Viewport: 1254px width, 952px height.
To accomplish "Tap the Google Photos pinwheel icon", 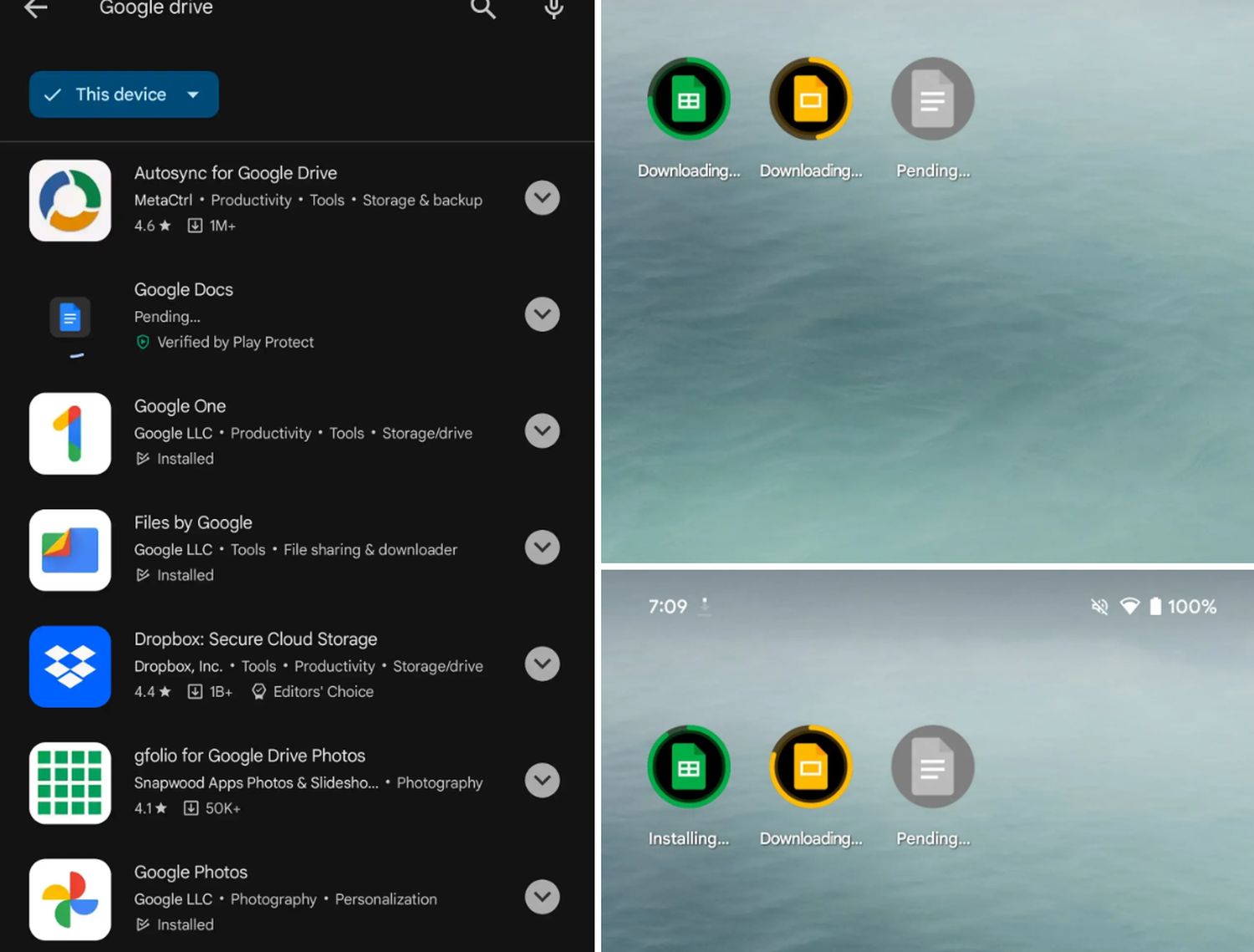I will 70,899.
